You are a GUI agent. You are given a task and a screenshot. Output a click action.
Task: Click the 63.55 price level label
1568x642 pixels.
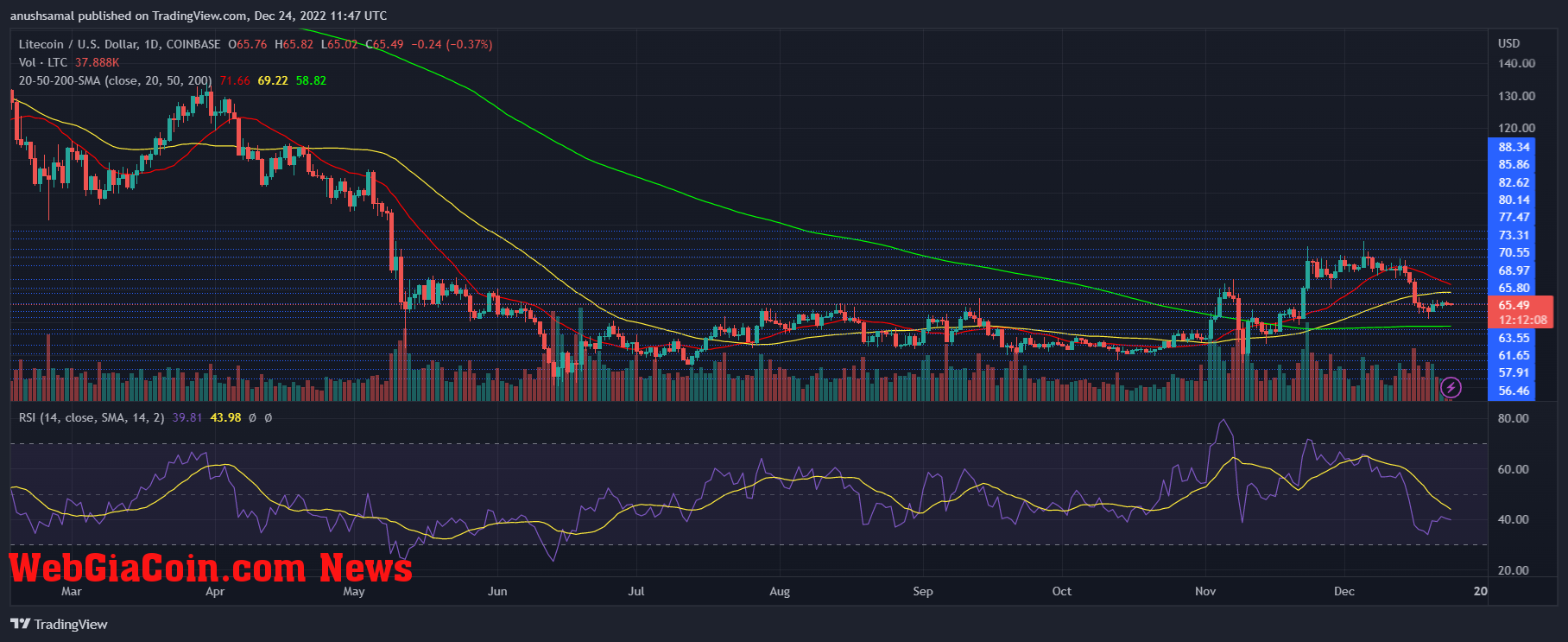[1514, 338]
